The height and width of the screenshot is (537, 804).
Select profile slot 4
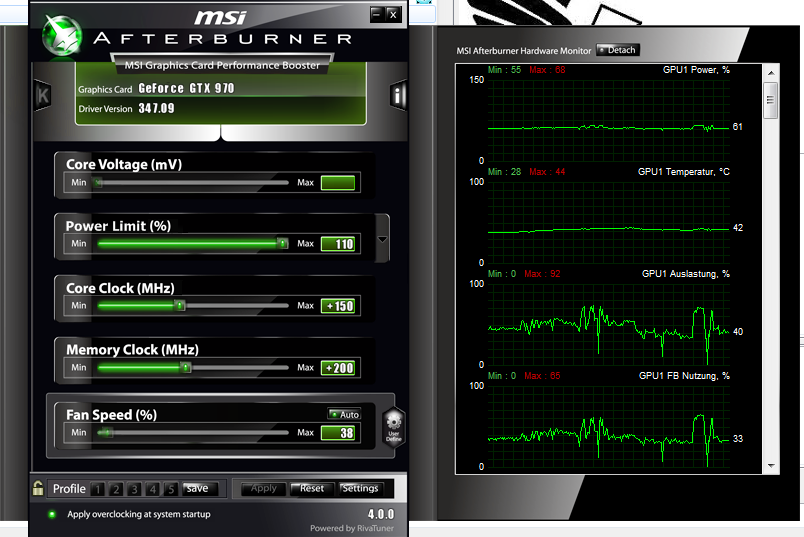[152, 489]
